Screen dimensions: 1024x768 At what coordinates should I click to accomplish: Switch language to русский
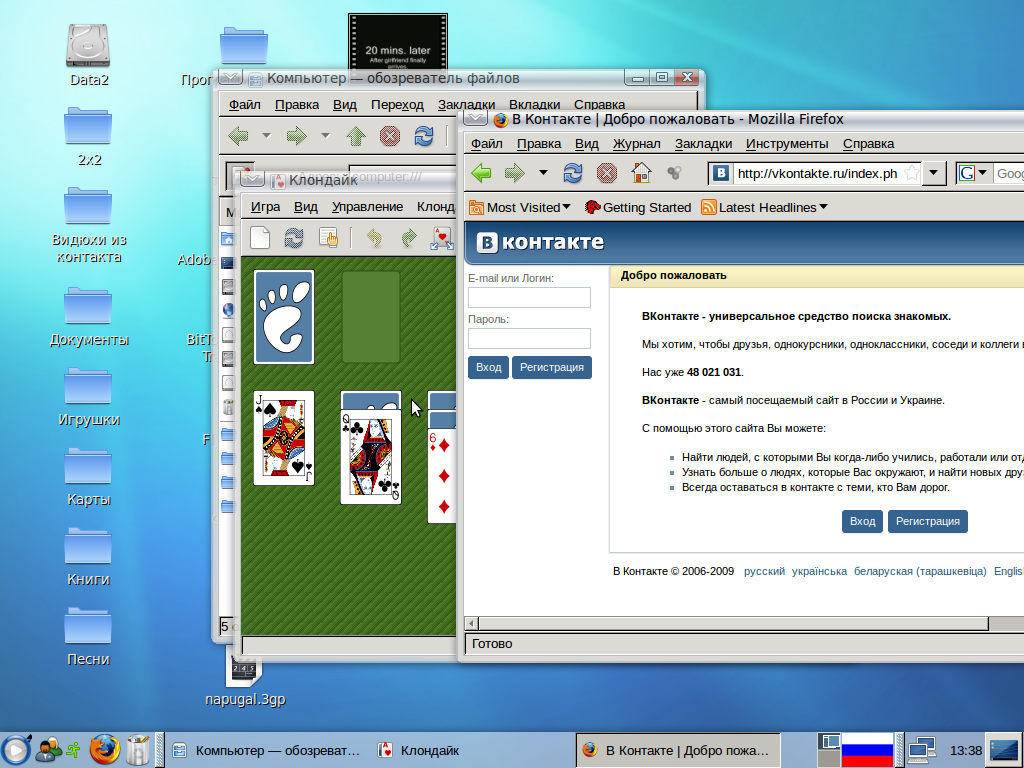pyautogui.click(x=764, y=571)
